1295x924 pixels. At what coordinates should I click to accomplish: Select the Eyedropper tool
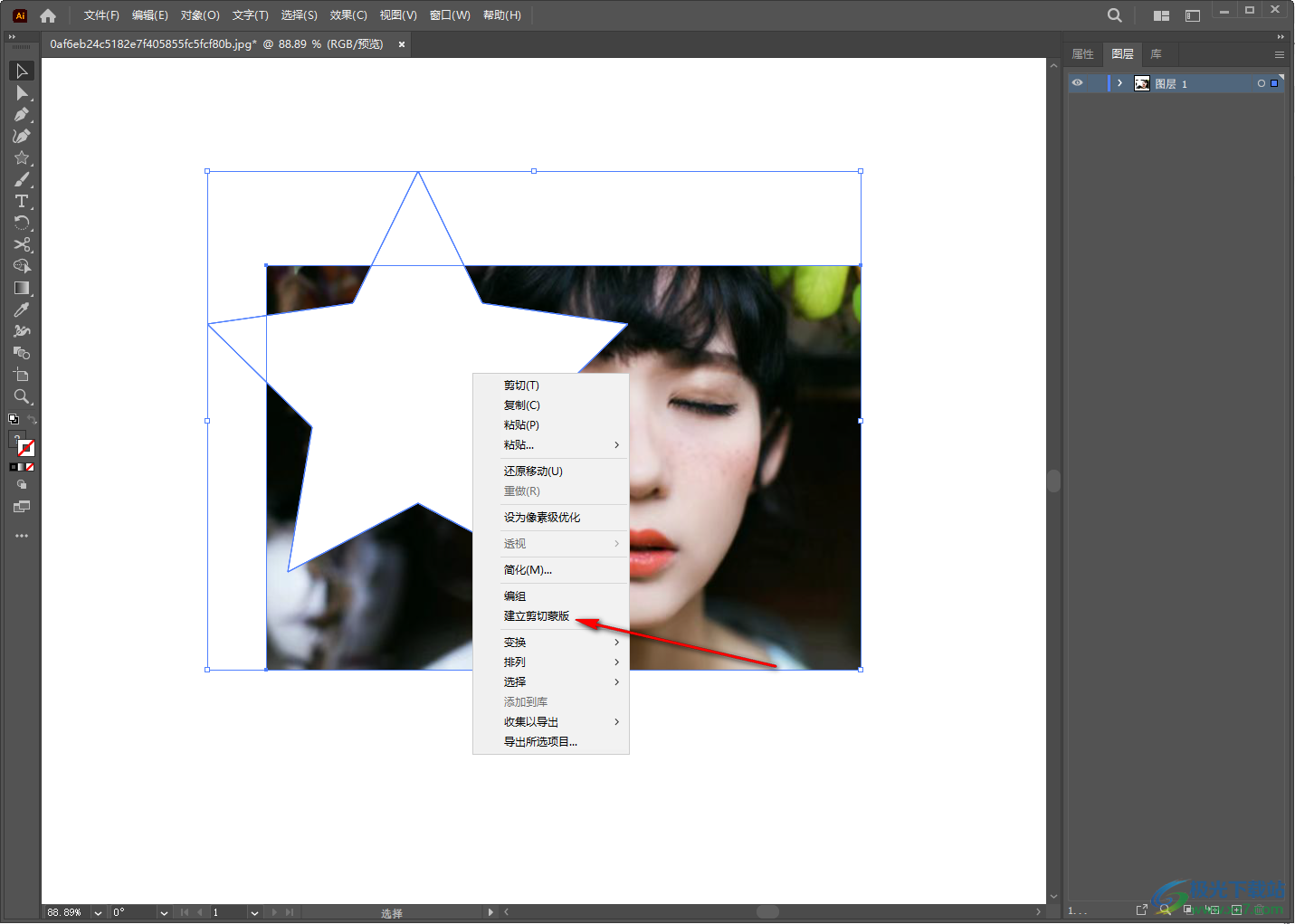(x=22, y=310)
